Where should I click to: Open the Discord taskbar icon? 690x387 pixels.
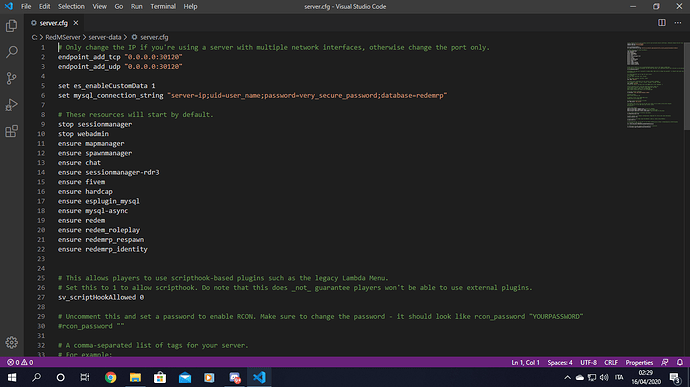235,377
